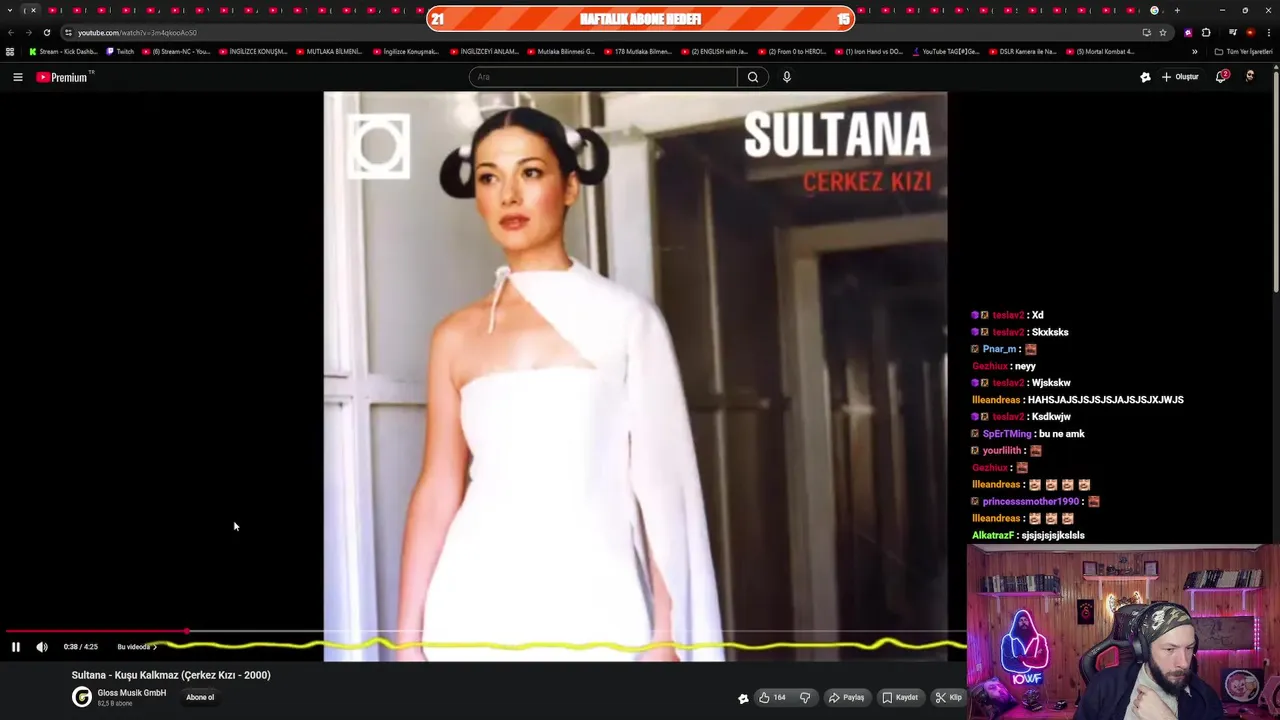Open the Gloss Musik GmbH channel avatar
Screen dimensions: 1280x720
[x=82, y=697]
